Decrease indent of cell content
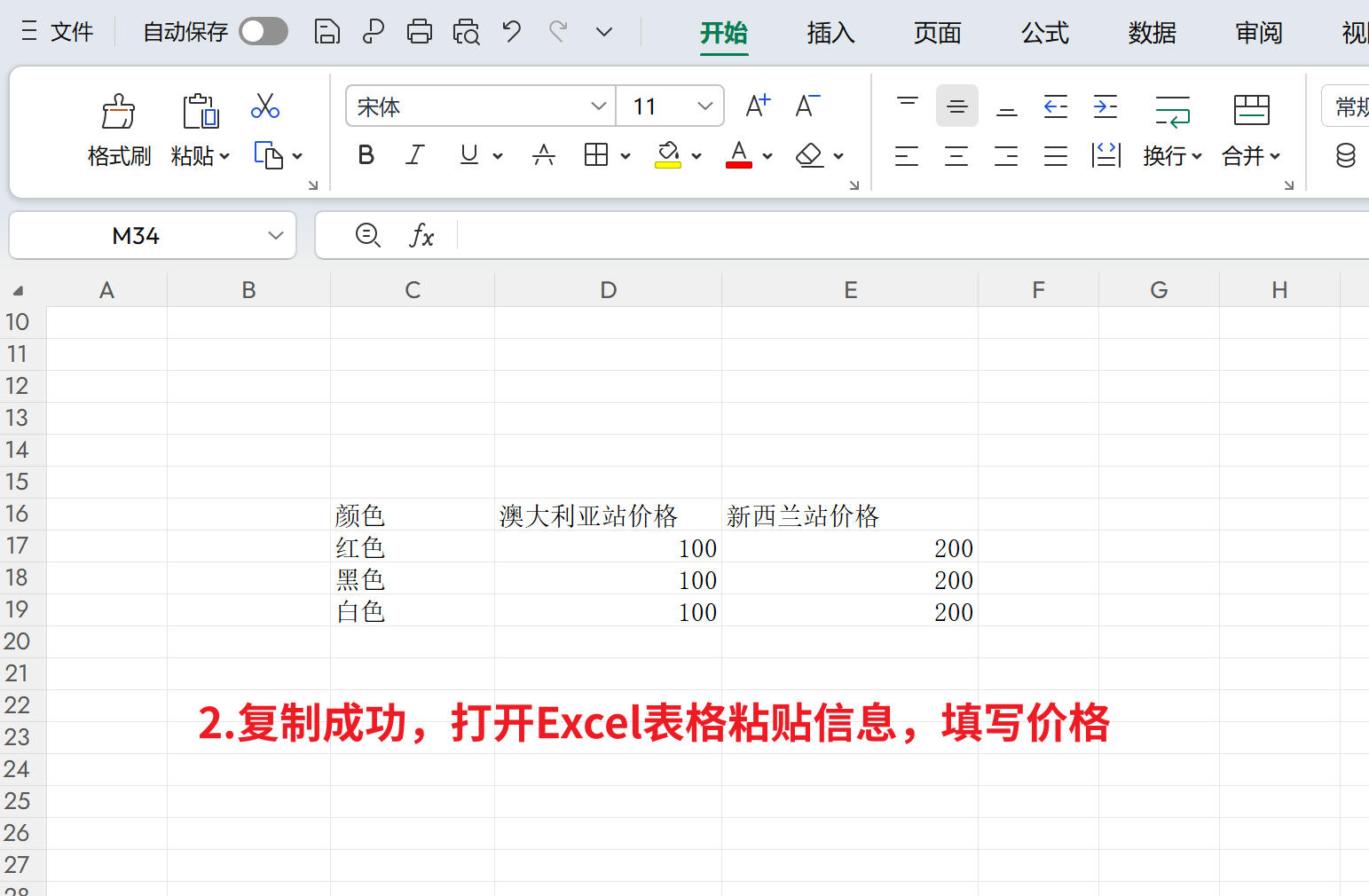Viewport: 1369px width, 896px height. 1056,106
